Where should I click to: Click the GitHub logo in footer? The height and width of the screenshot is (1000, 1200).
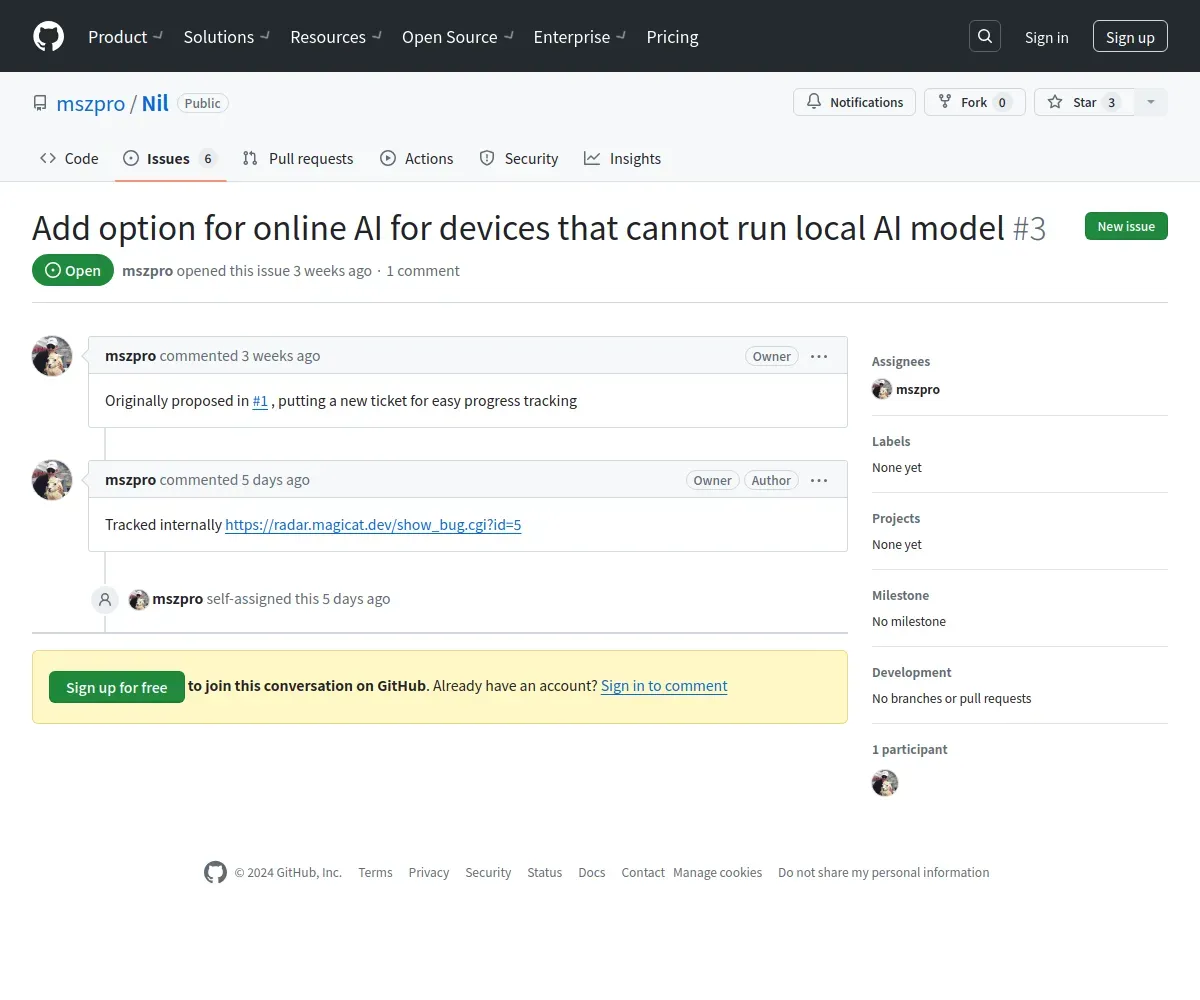coord(215,872)
